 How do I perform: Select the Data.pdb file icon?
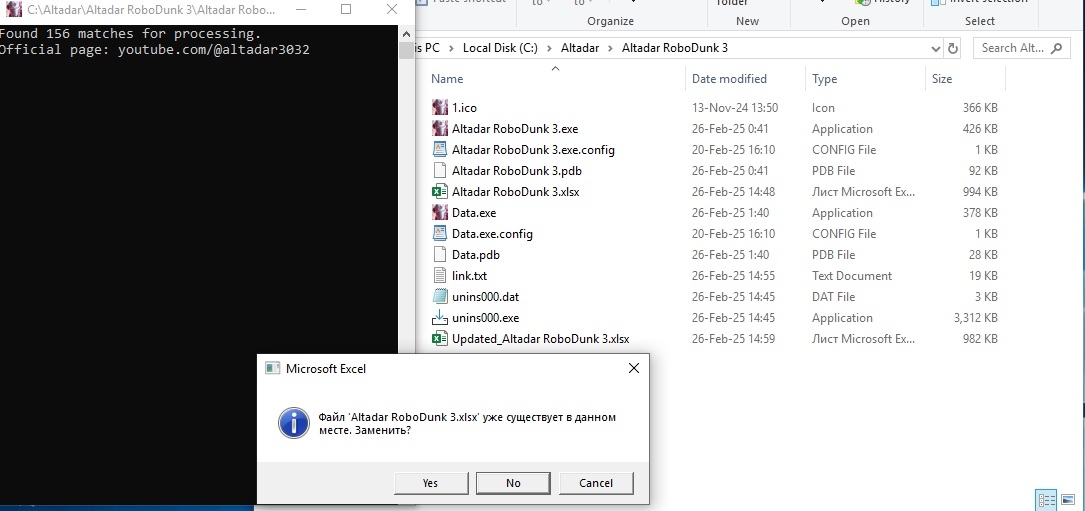tap(440, 255)
